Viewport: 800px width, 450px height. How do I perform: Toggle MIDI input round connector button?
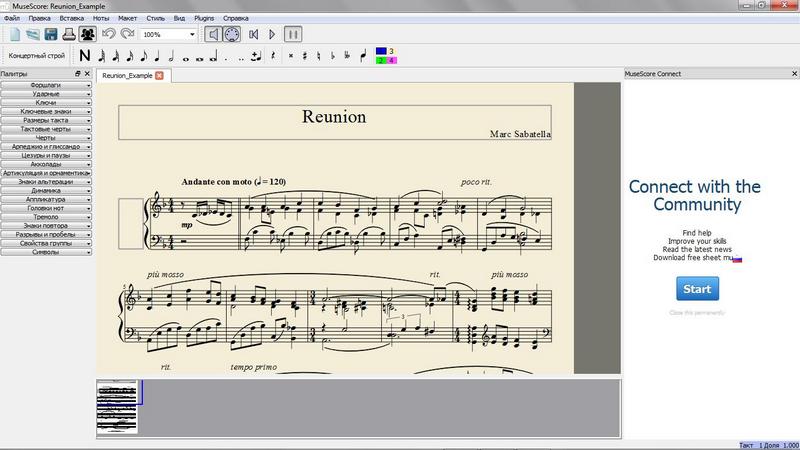pyautogui.click(x=232, y=34)
